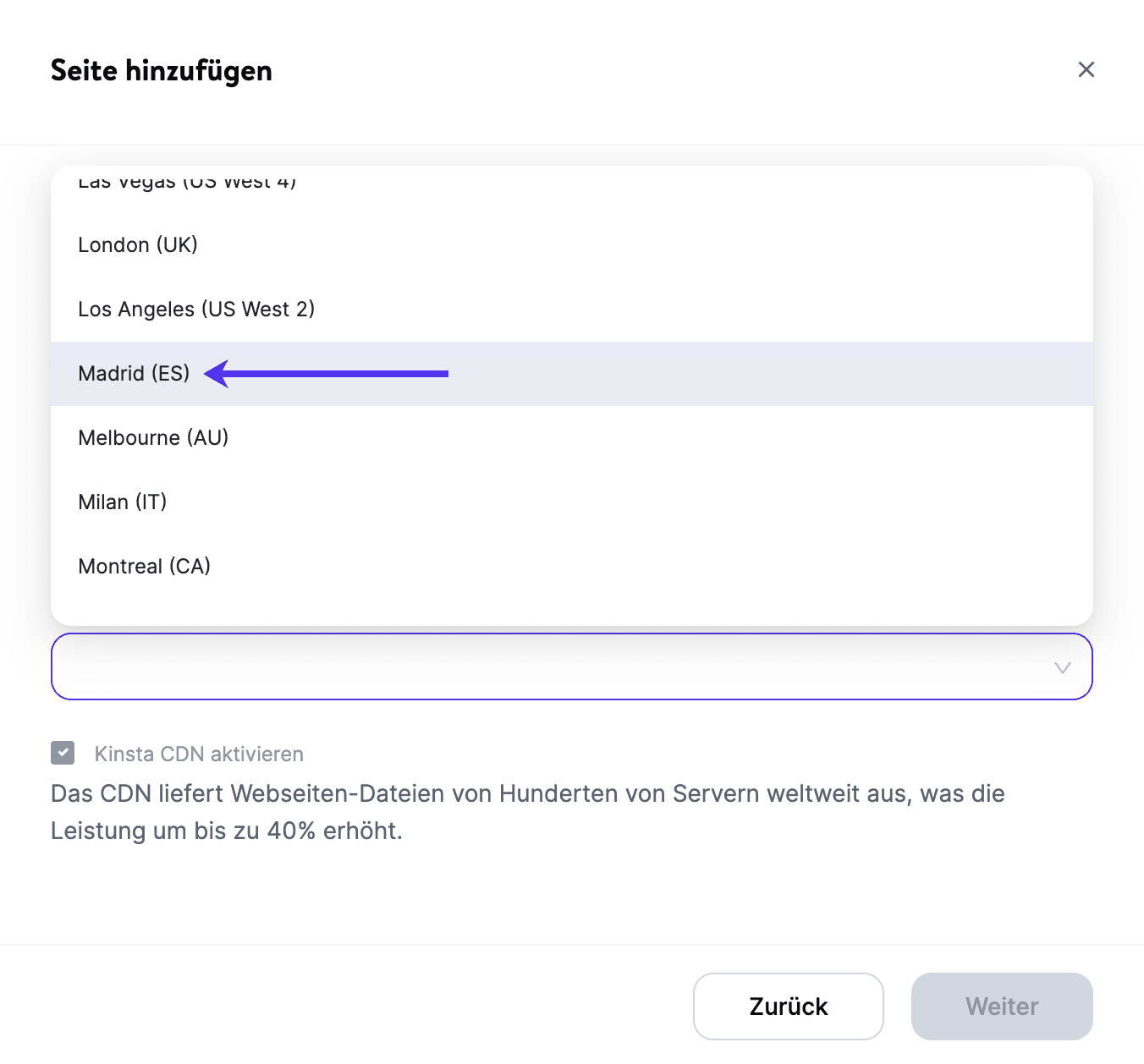
Task: Select Milan (IT) from the dropdown
Action: (x=123, y=502)
